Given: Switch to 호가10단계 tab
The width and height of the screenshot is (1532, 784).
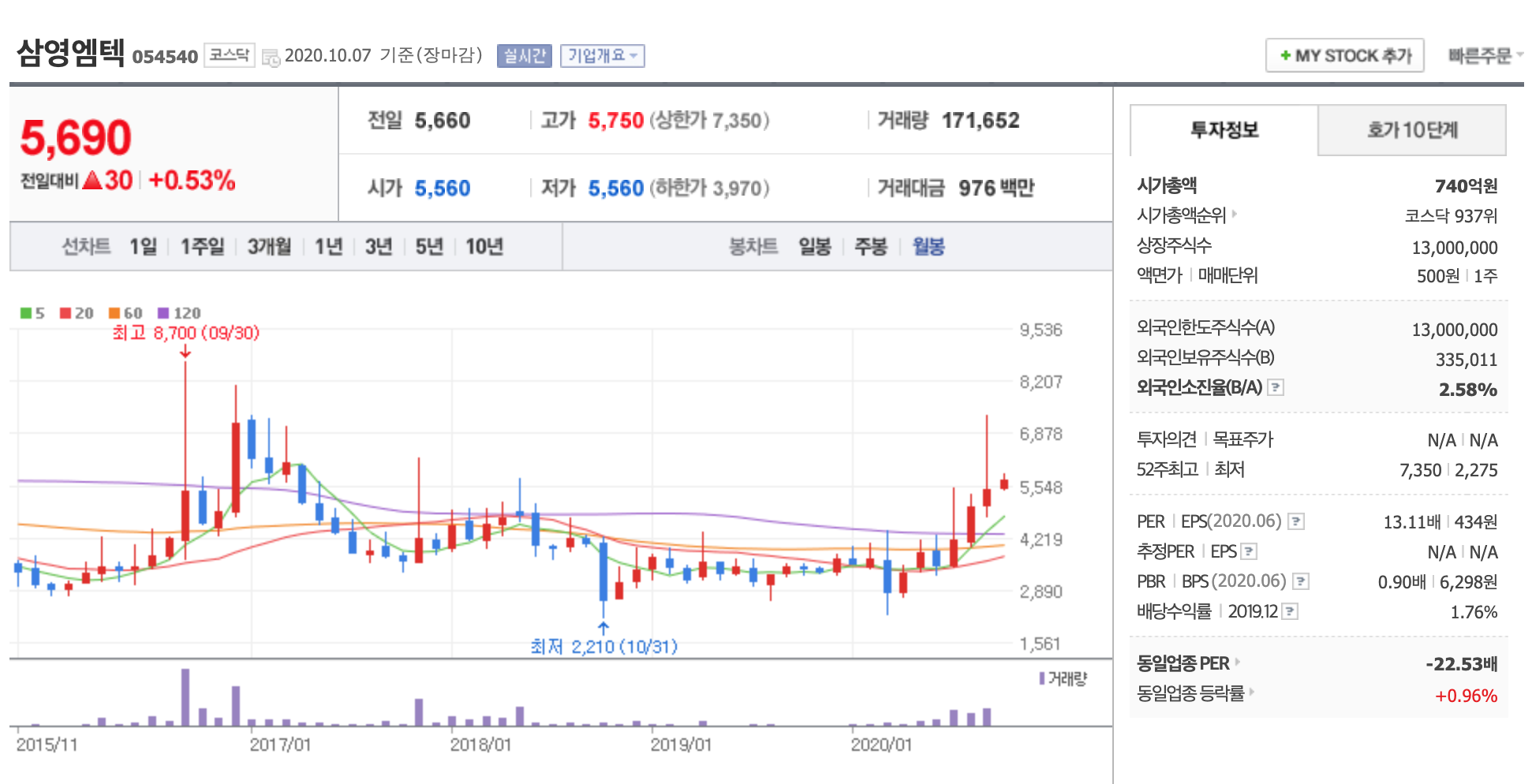Looking at the screenshot, I should tap(1412, 130).
